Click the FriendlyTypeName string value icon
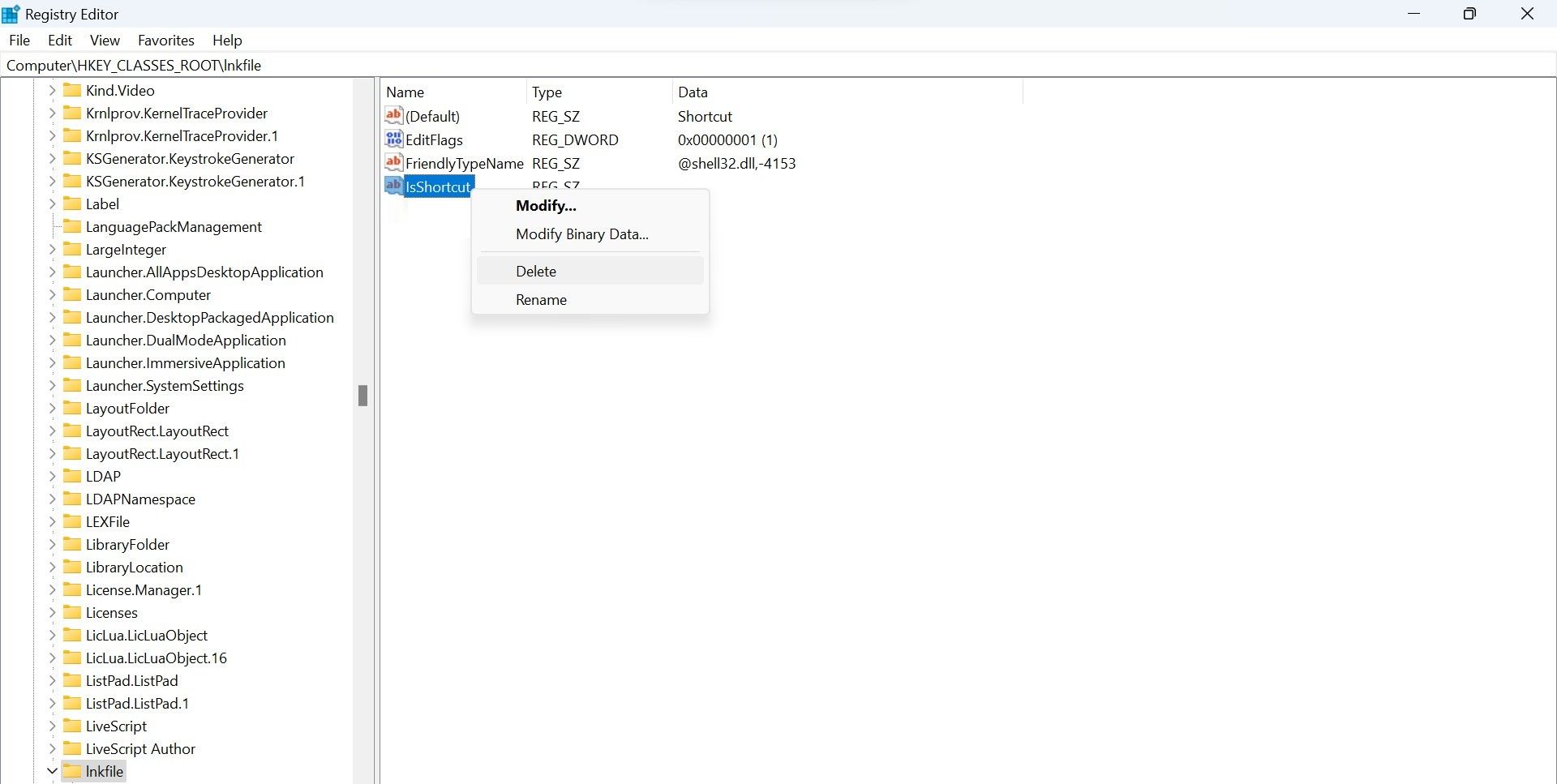This screenshot has width=1557, height=784. (394, 162)
